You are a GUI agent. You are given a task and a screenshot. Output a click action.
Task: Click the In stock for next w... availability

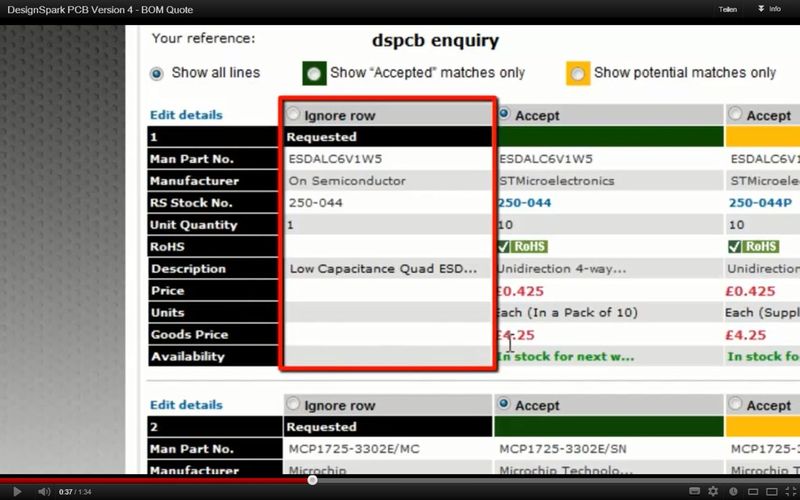click(x=566, y=356)
